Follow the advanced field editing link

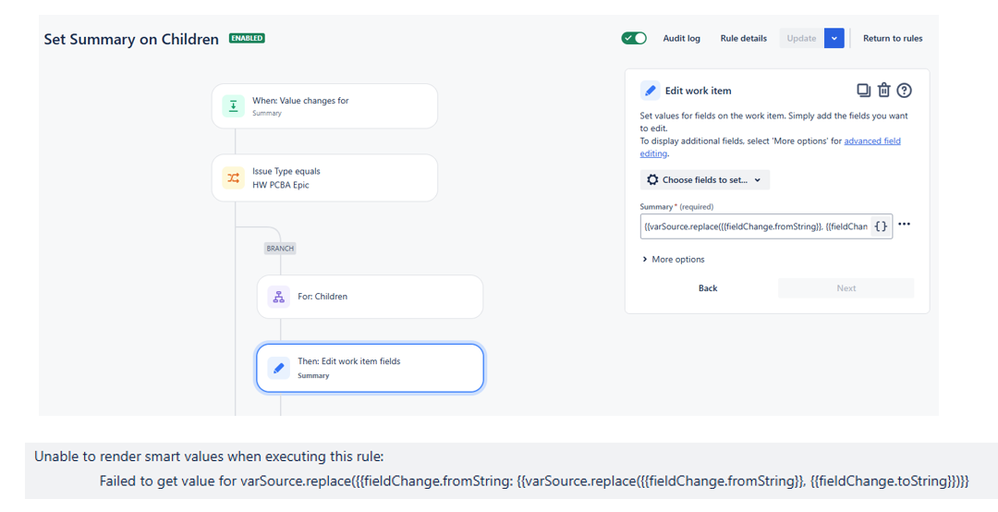tap(872, 142)
